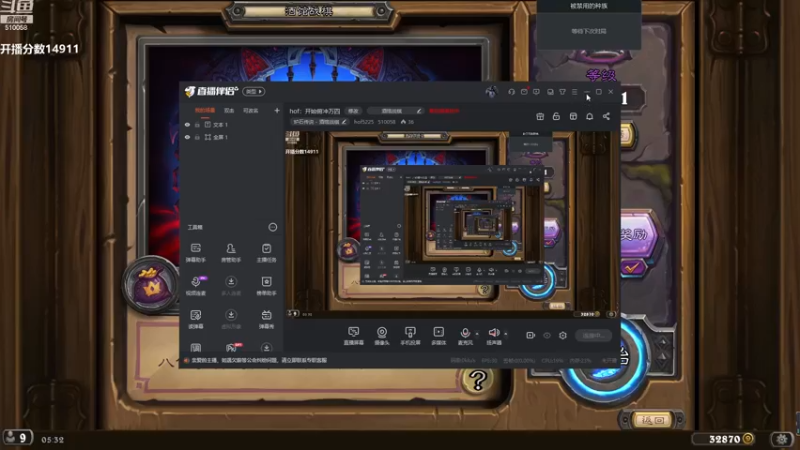Image resolution: width=800 pixels, height=450 pixels.
Task: Open the notification bell icon
Action: click(589, 116)
